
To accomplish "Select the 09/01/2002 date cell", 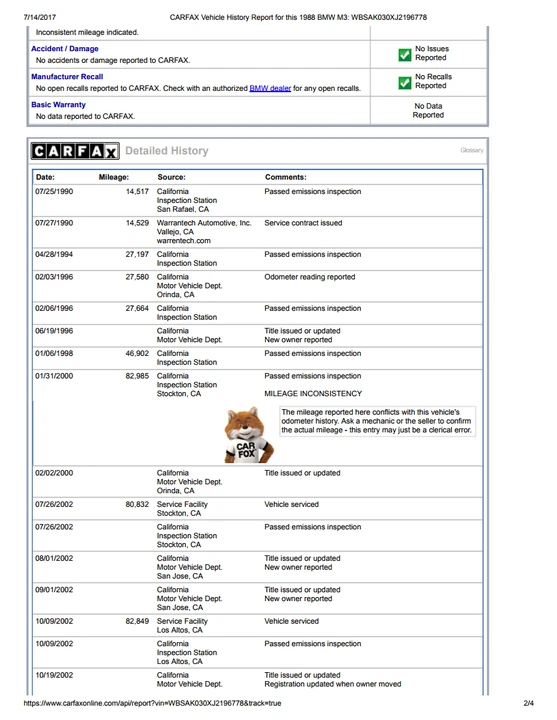I will click(x=54, y=590).
